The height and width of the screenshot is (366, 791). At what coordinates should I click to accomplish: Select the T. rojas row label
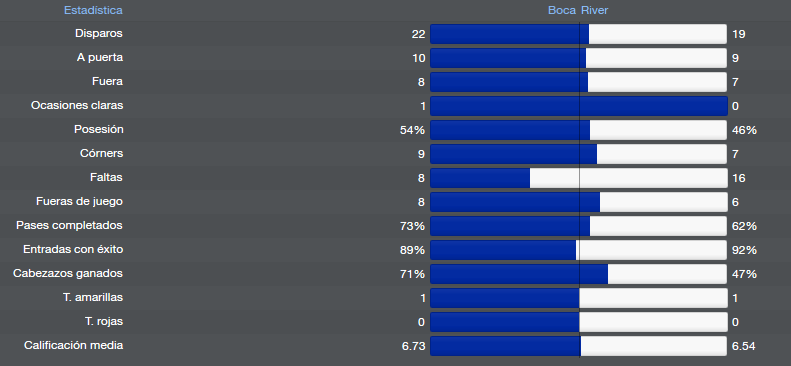pos(104,321)
